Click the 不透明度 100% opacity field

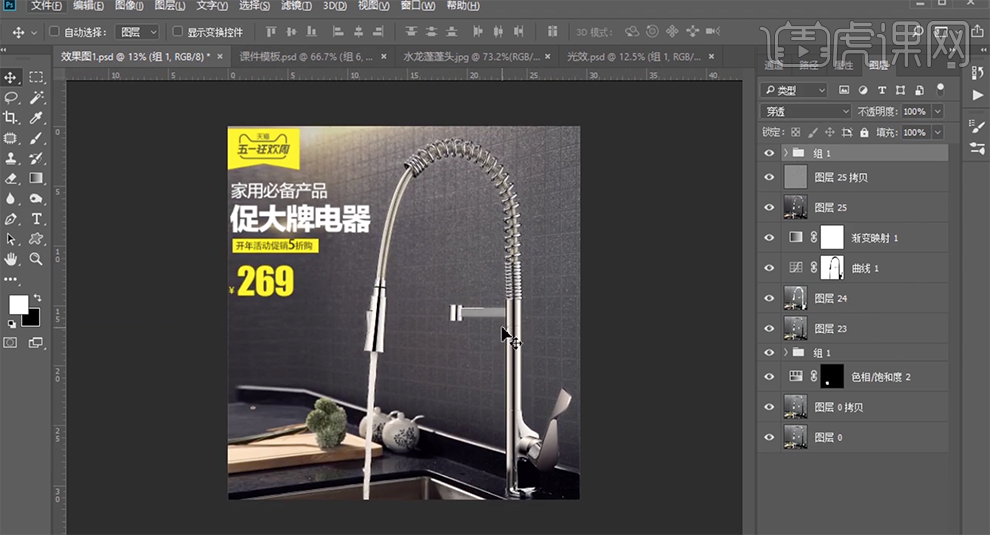[915, 111]
